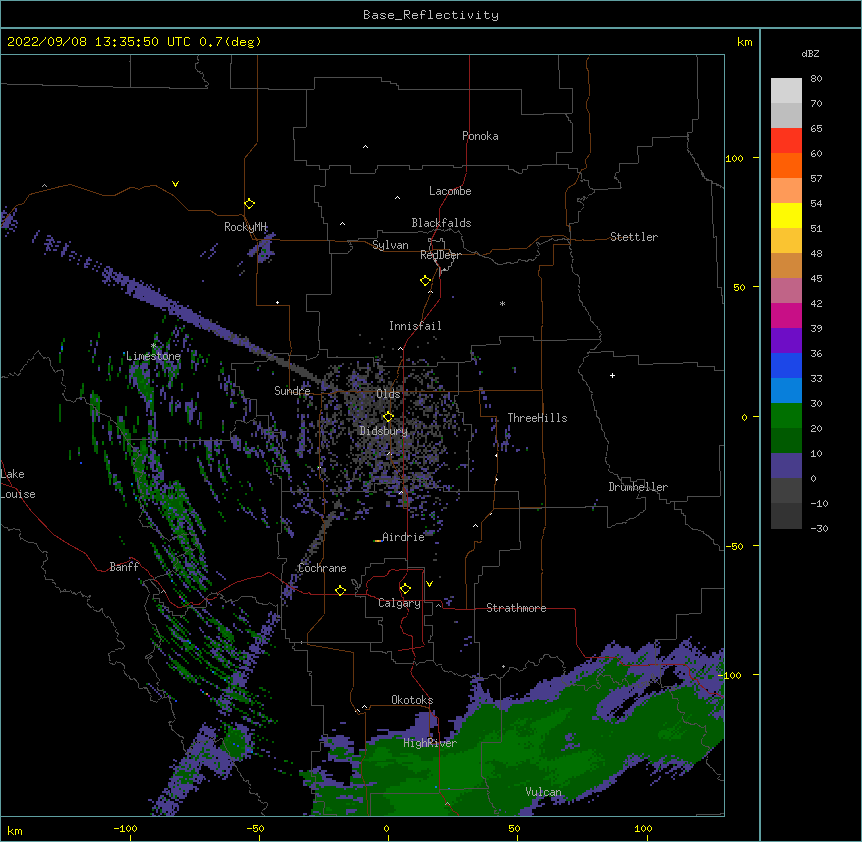This screenshot has height=842, width=862.
Task: Click the 42 dBZ magenta color swatch
Action: tap(786, 315)
